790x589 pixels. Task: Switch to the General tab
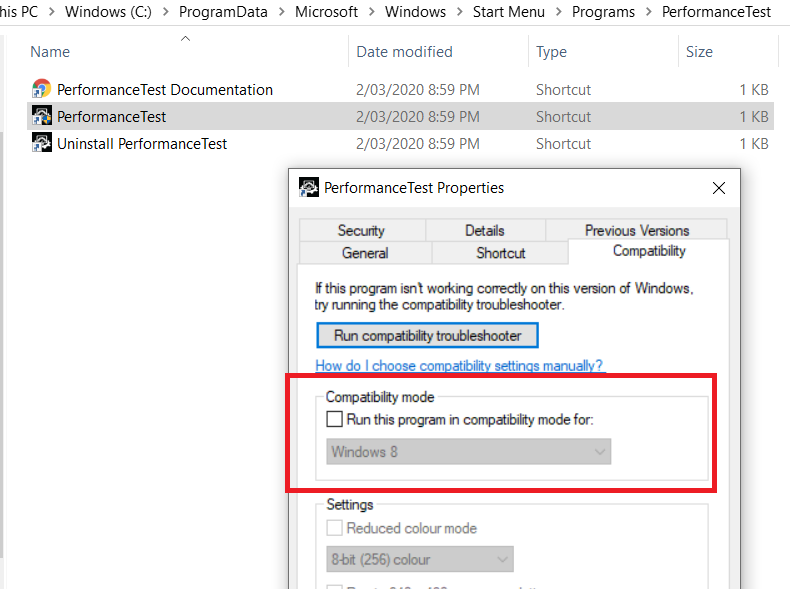click(365, 253)
